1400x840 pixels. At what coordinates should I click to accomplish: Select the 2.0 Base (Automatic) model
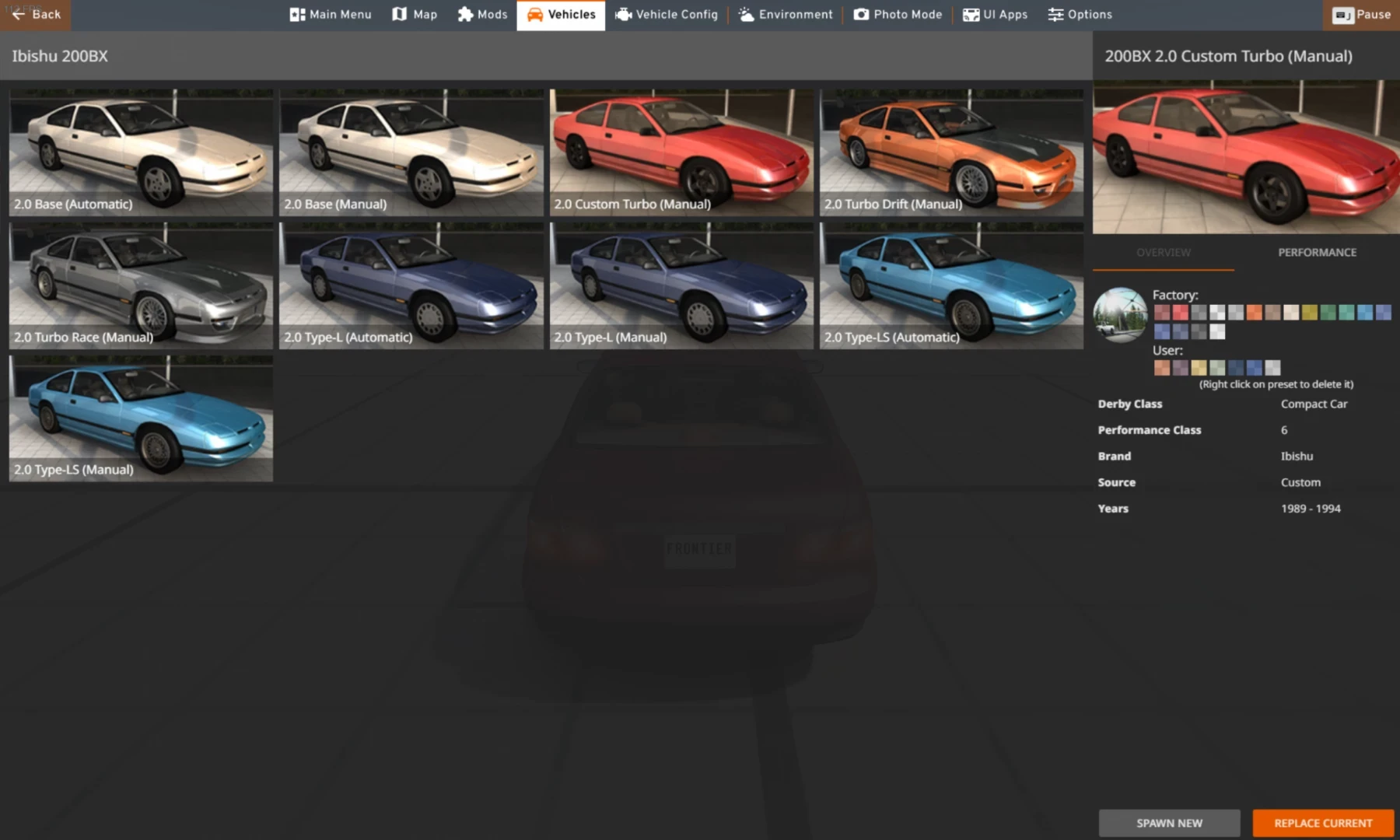tap(140, 152)
